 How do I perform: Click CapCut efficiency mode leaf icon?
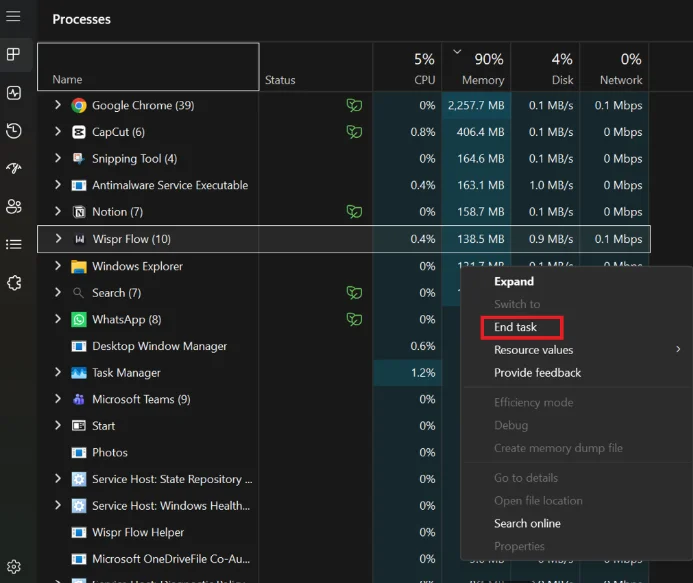pos(354,132)
